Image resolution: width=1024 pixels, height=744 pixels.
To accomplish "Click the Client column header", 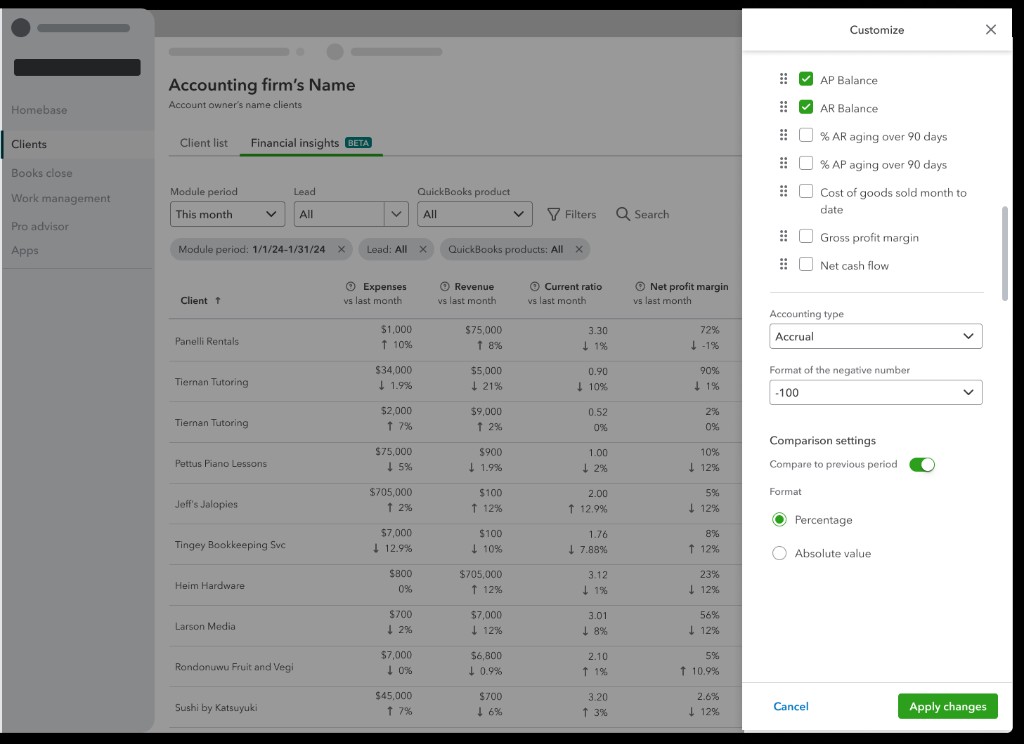I will pyautogui.click(x=194, y=300).
